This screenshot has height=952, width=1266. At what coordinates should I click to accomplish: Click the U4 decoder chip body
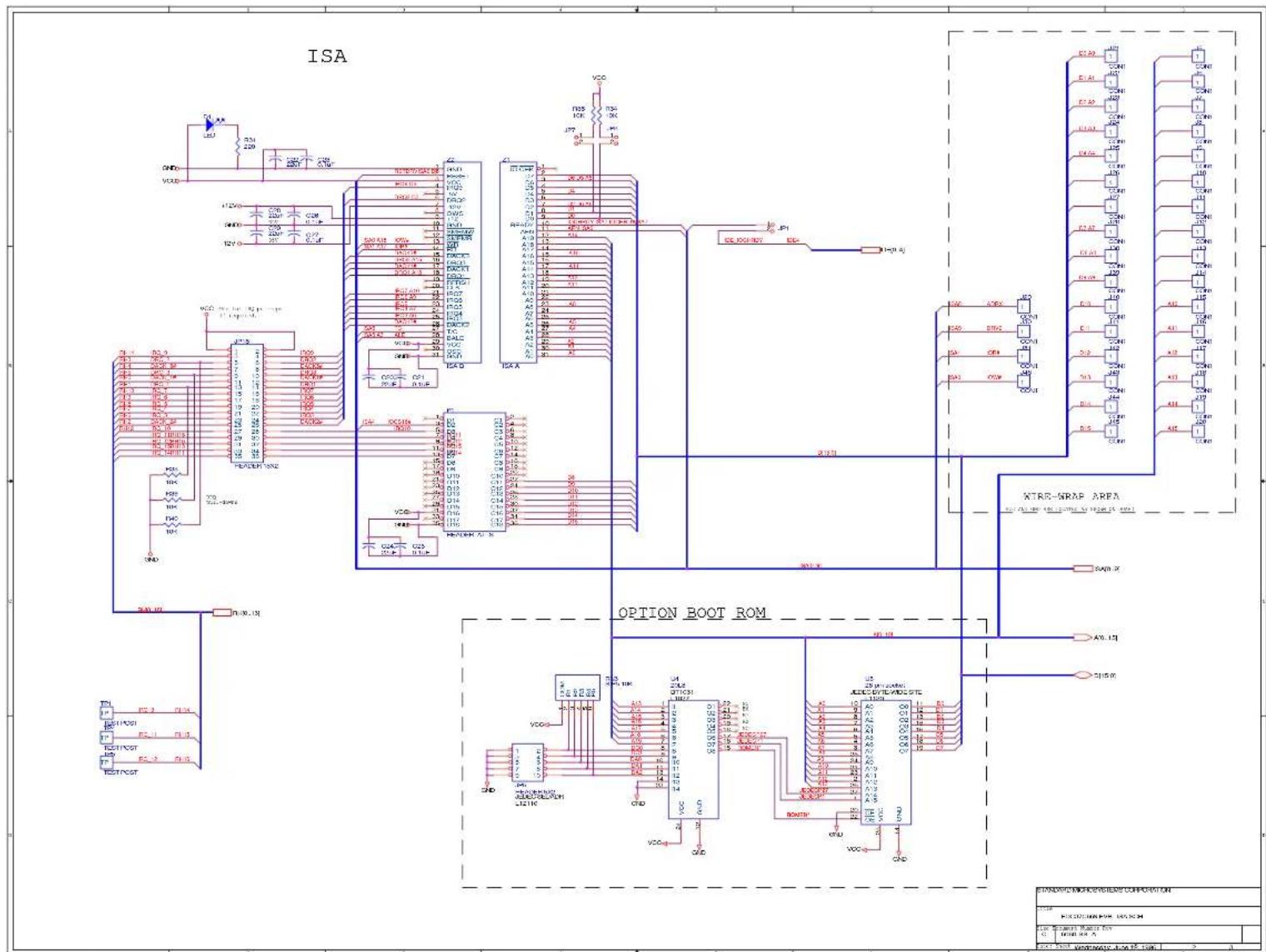click(x=693, y=759)
